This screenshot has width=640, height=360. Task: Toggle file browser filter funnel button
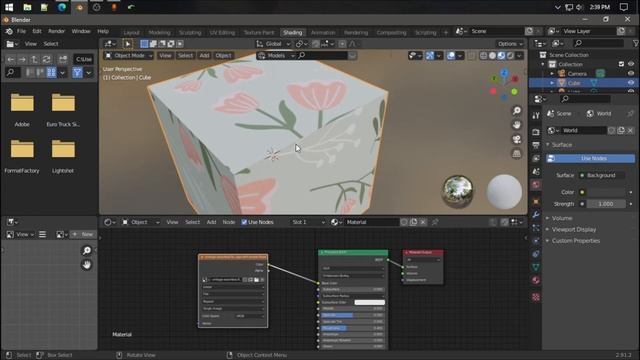pos(77,73)
